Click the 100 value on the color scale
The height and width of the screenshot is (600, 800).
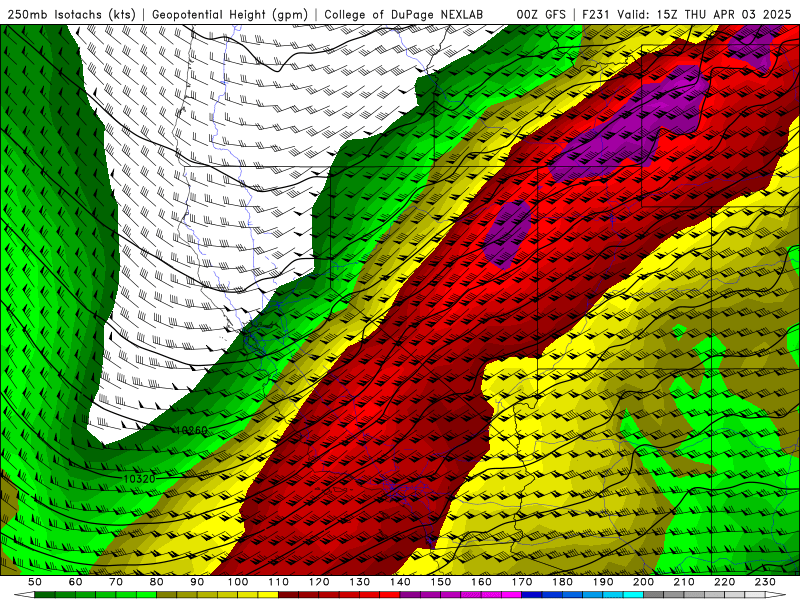pos(238,582)
